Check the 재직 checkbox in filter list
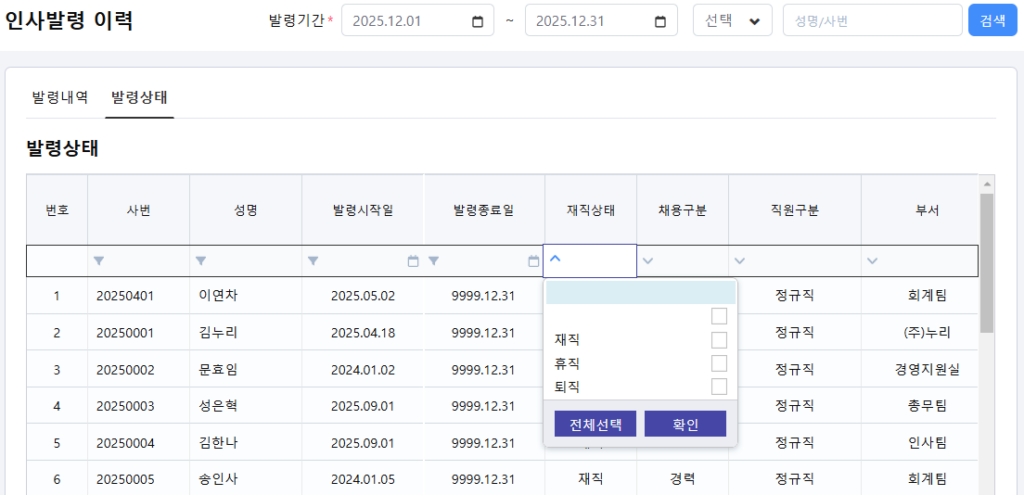1024x495 pixels. pyautogui.click(x=718, y=340)
